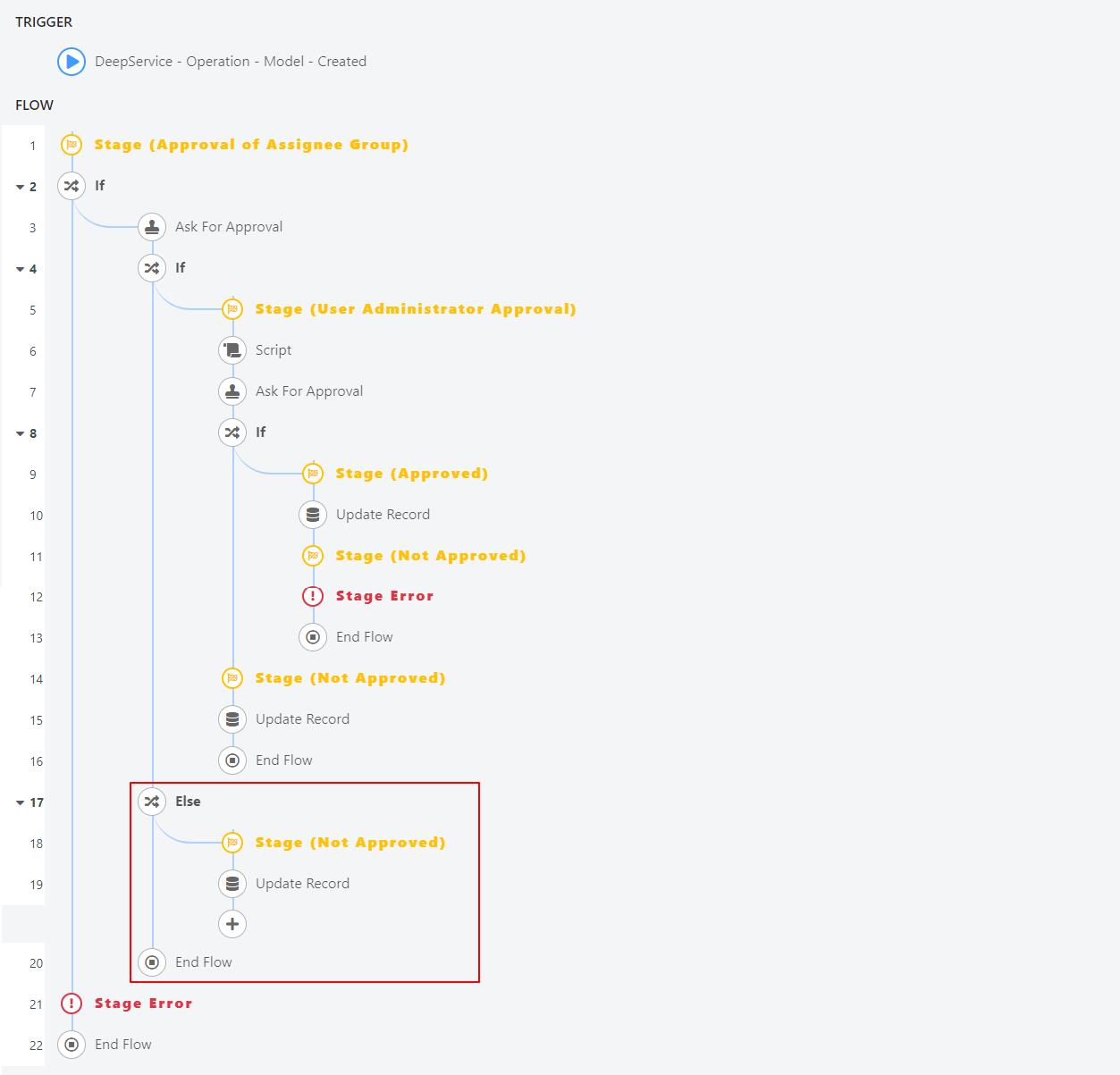Open the End Flow step on row 22
Screen dimensions: 1120x1075
click(123, 1045)
